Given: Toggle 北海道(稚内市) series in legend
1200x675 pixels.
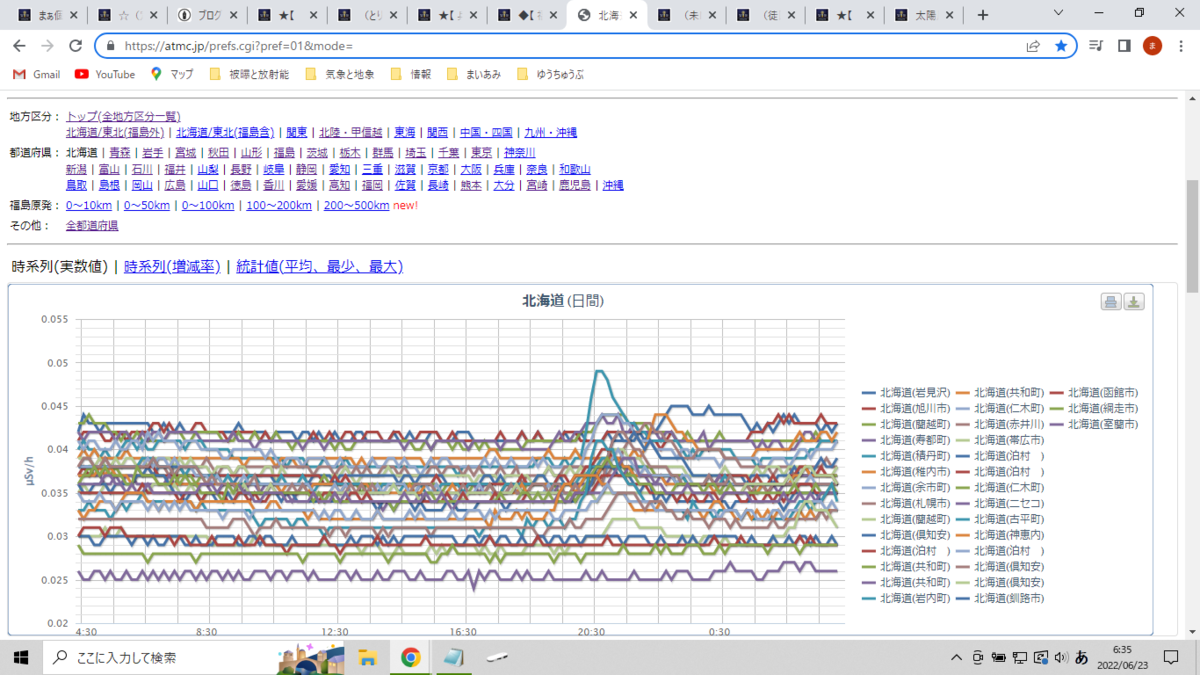Looking at the screenshot, I should pos(907,471).
